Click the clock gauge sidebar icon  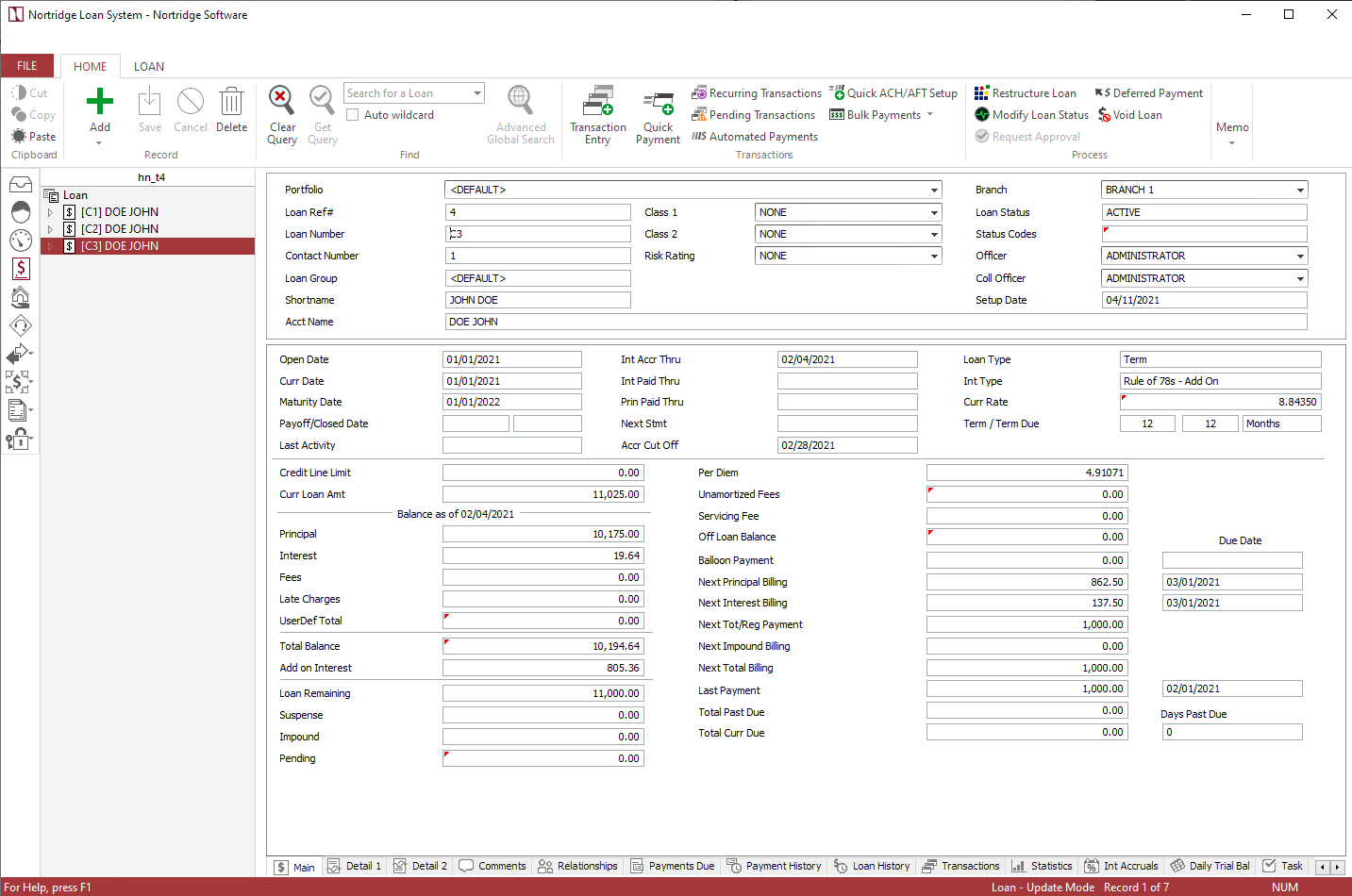pyautogui.click(x=21, y=241)
